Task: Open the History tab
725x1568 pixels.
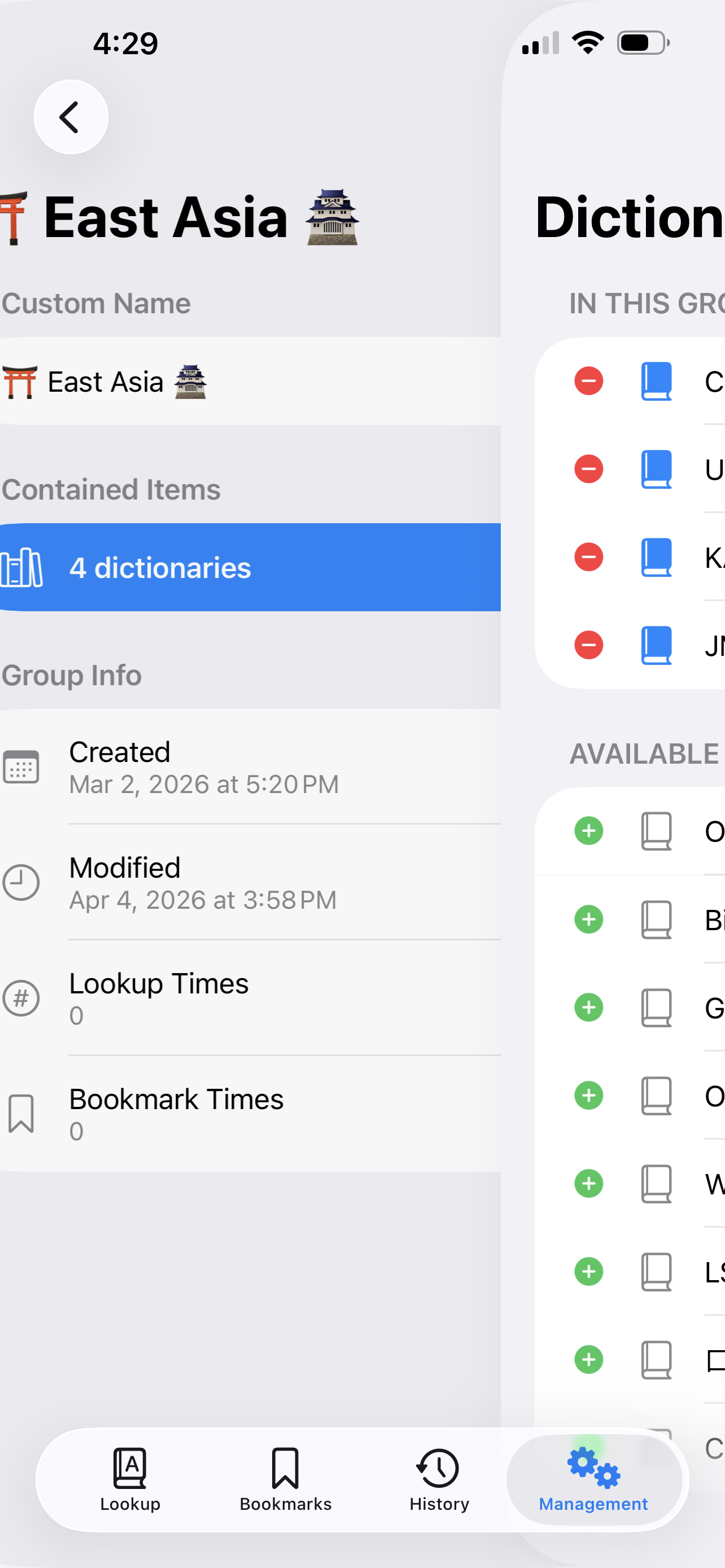Action: pyautogui.click(x=439, y=1478)
